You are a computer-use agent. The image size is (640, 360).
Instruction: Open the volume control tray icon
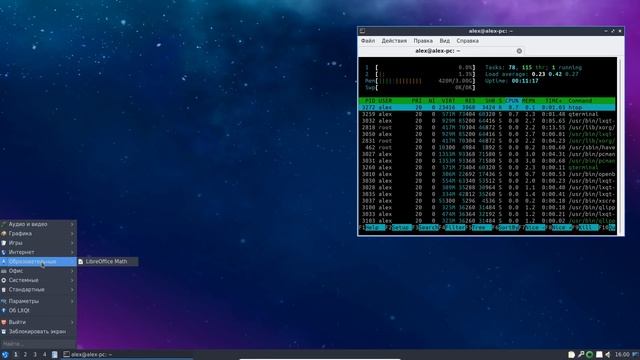pos(608,355)
